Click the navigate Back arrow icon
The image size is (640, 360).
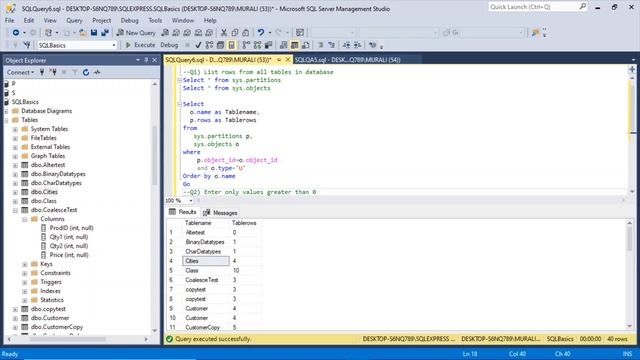pyautogui.click(x=16, y=33)
